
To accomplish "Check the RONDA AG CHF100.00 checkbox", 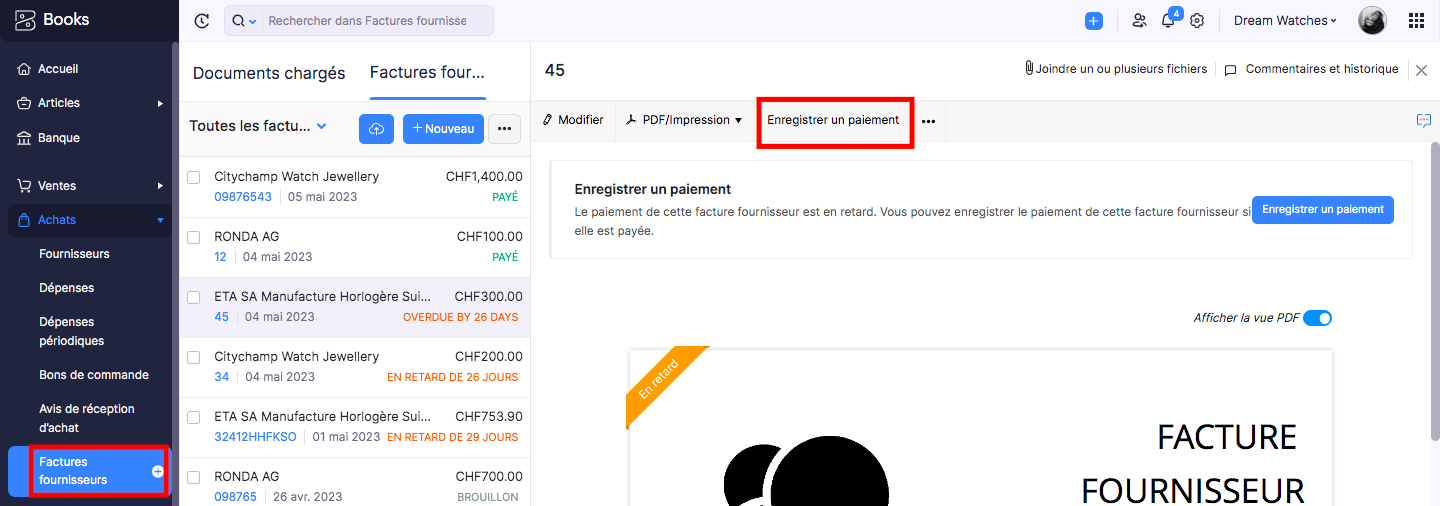I will (194, 237).
